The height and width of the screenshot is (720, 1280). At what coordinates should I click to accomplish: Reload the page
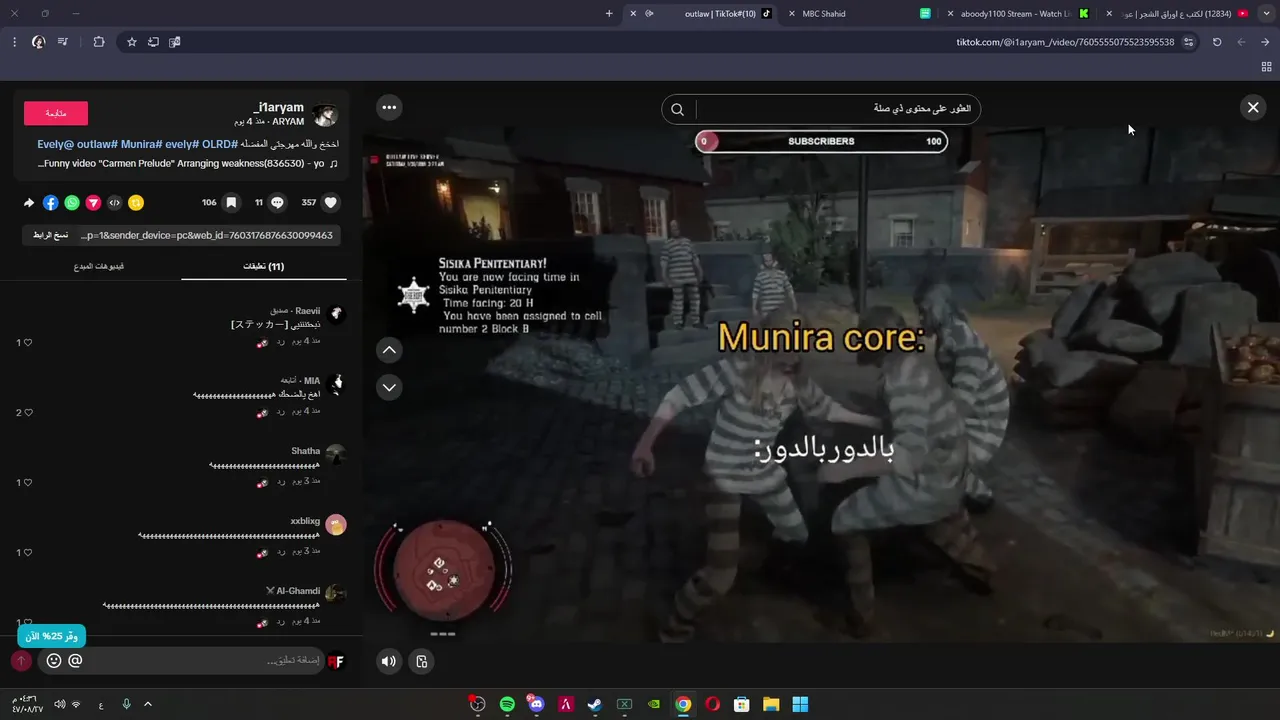[x=1217, y=42]
